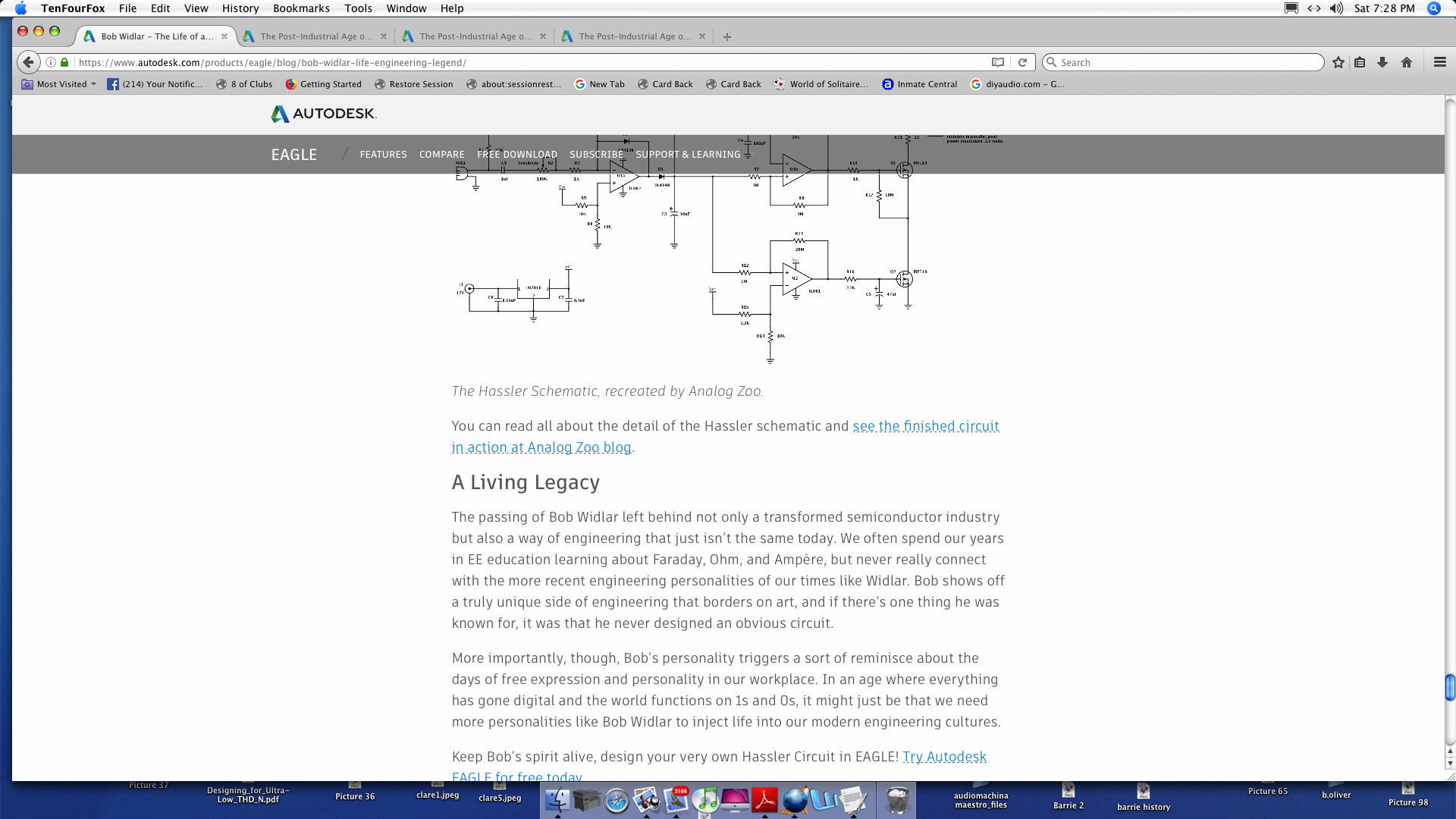Open TenFourFox globe in the Dock
The width and height of the screenshot is (1456, 819).
coord(795,800)
